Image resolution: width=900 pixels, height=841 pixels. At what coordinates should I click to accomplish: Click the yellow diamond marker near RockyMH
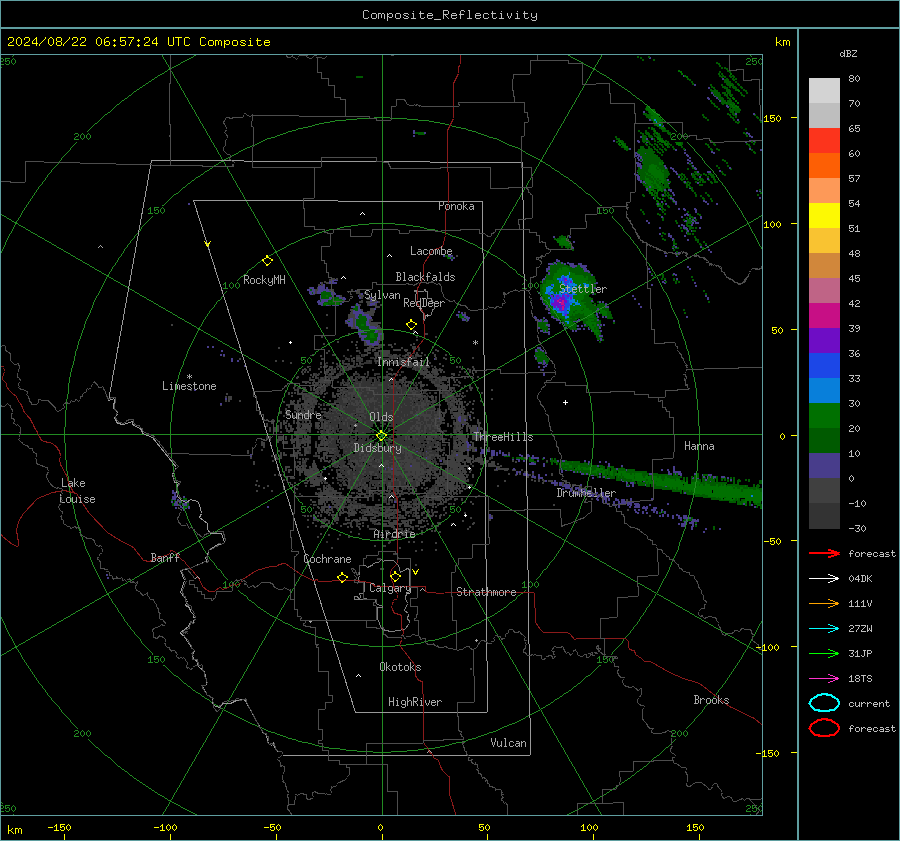click(267, 260)
